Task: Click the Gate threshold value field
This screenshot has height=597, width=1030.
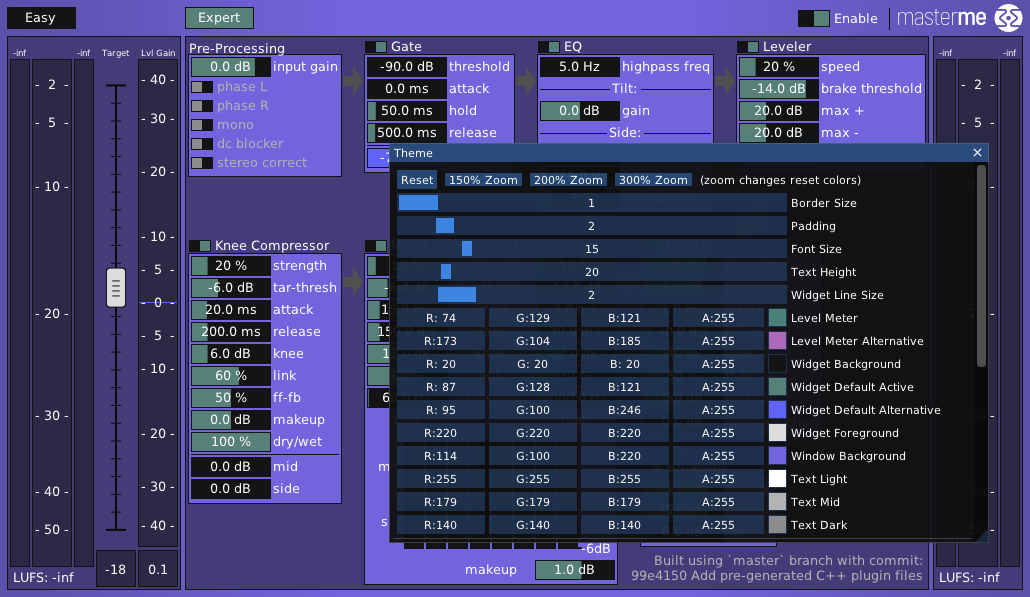Action: point(406,67)
